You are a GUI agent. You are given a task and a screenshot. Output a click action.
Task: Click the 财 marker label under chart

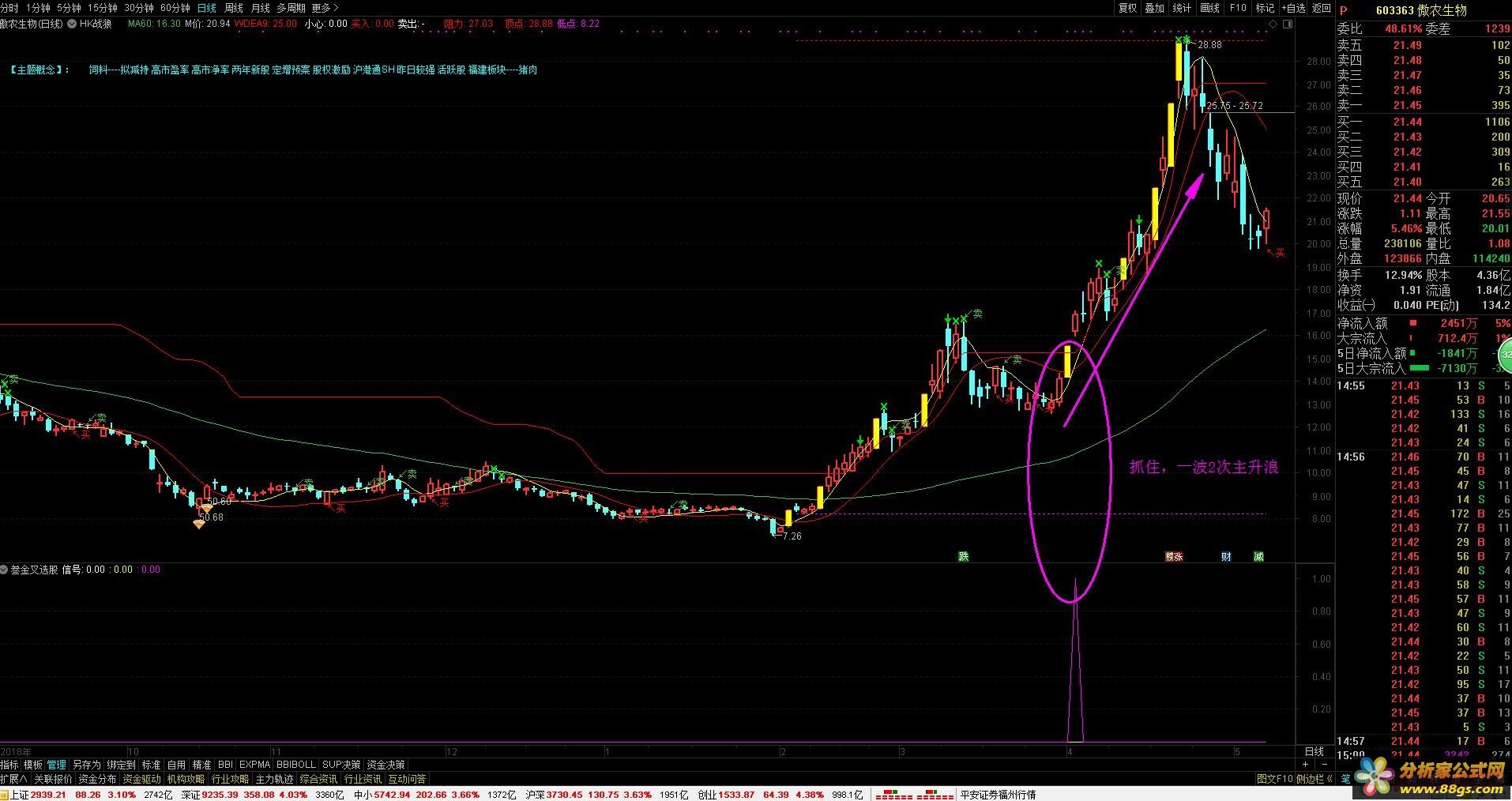1226,556
